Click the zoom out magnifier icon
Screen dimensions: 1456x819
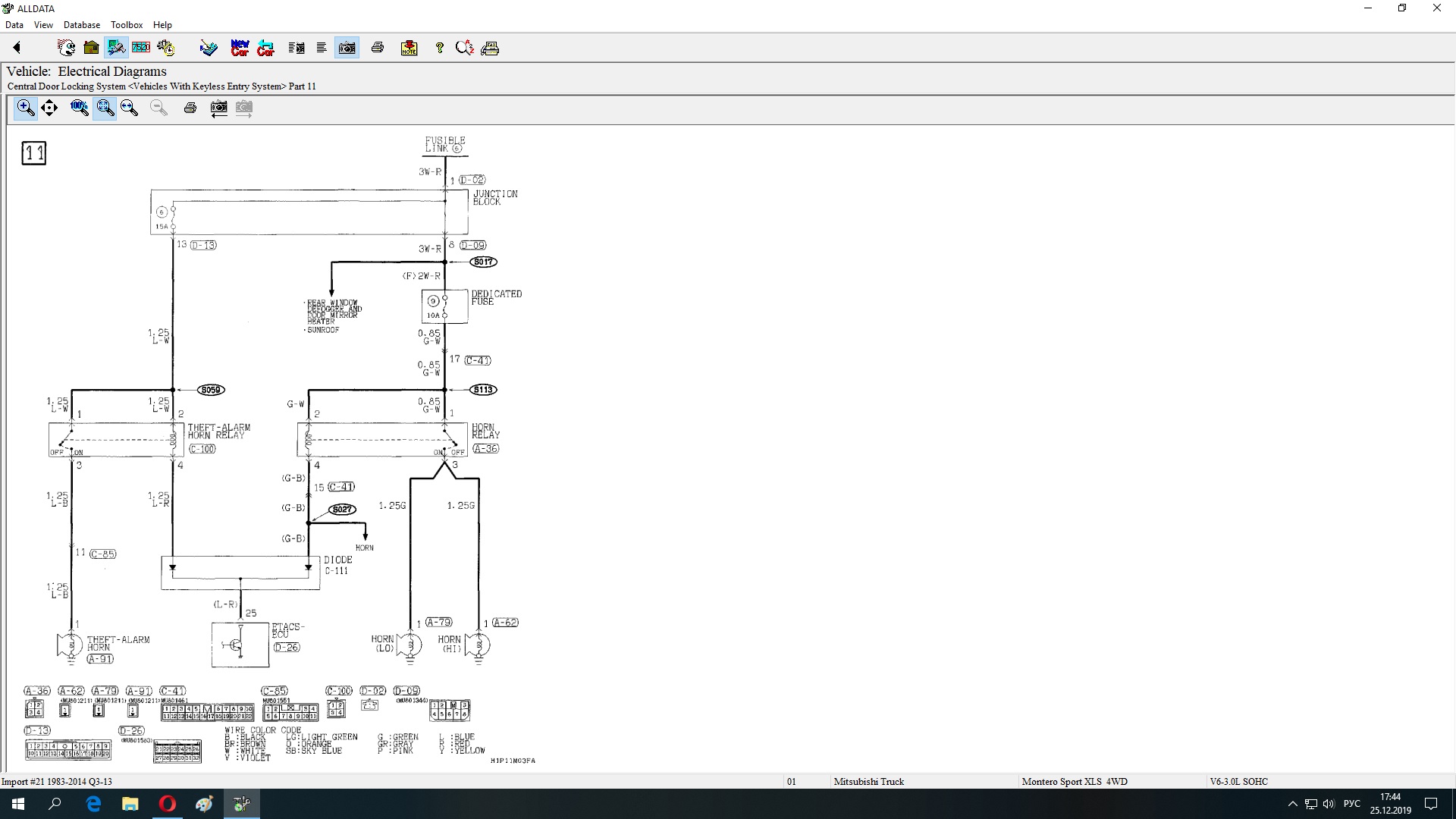click(158, 108)
